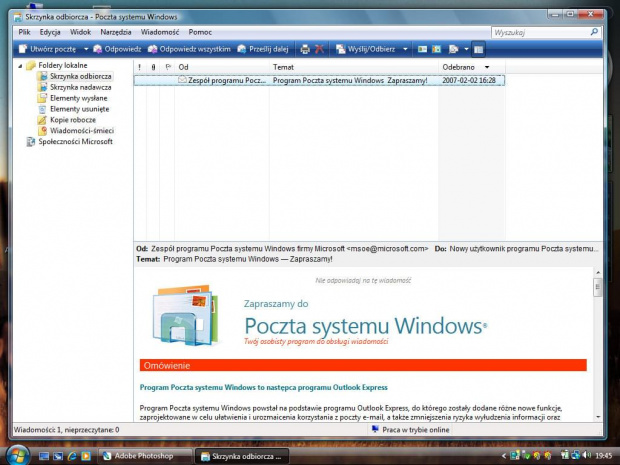620x465 pixels.
Task: Click in the 'Wyszukaj' search field
Action: pyautogui.click(x=540, y=32)
